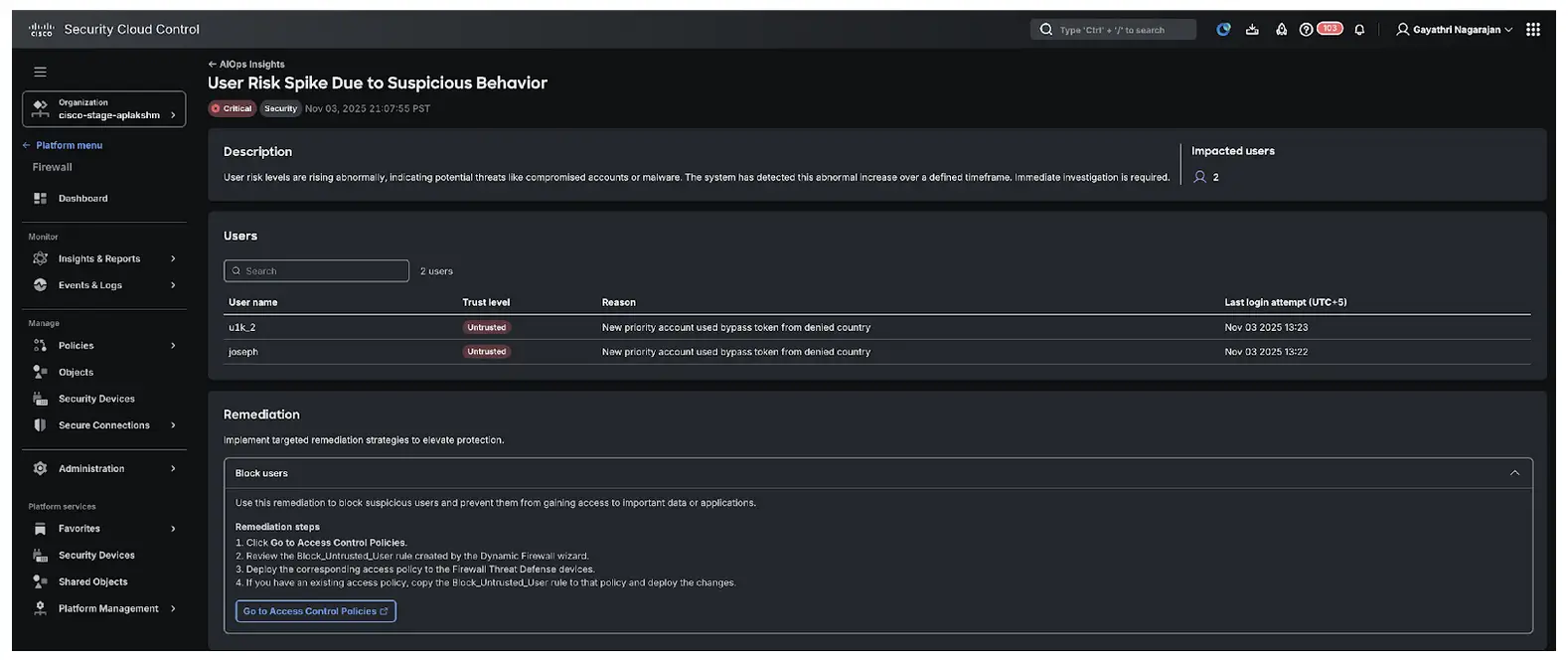Expand Administration submenu chevron

tap(173, 469)
